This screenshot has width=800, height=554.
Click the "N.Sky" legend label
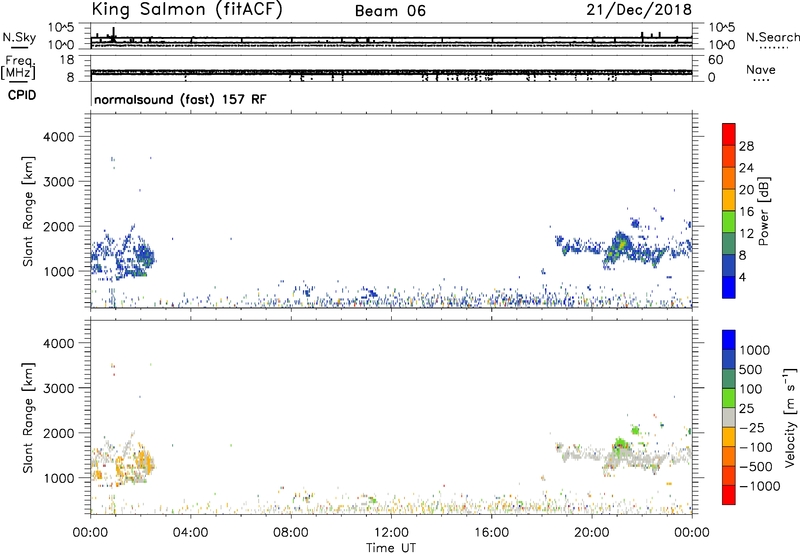click(19, 37)
